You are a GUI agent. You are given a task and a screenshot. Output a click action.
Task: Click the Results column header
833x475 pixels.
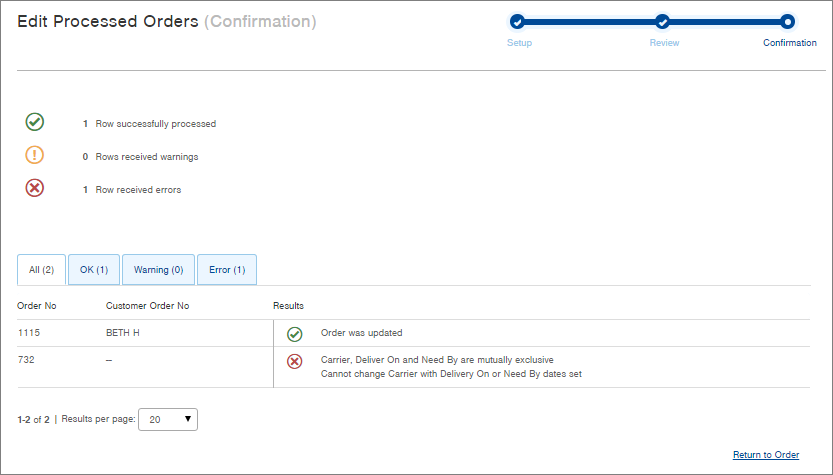coord(288,306)
